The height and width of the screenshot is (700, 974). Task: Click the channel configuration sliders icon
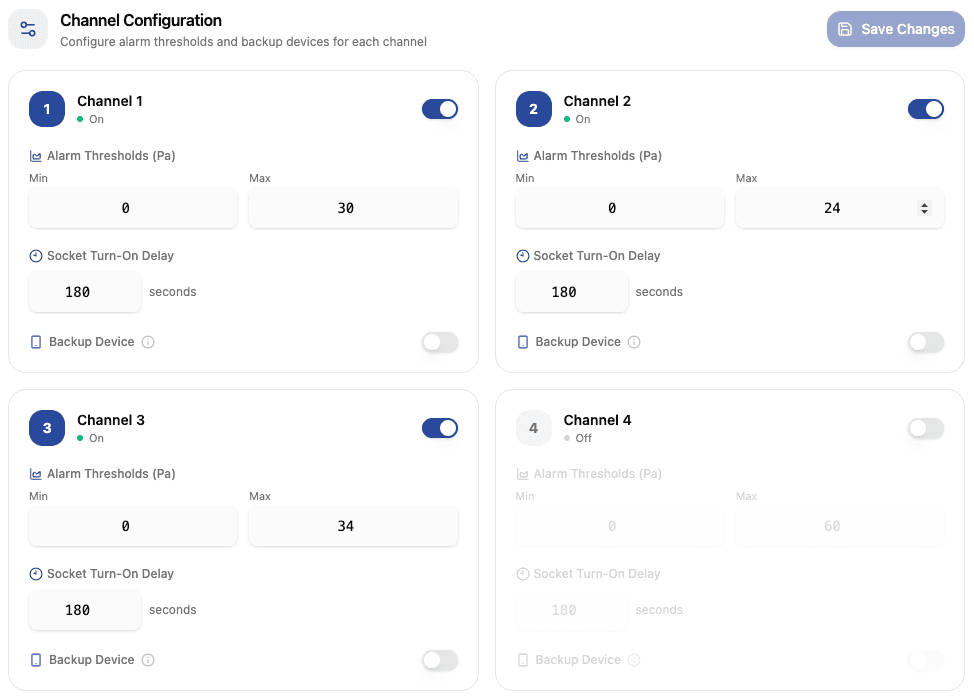coord(28,29)
